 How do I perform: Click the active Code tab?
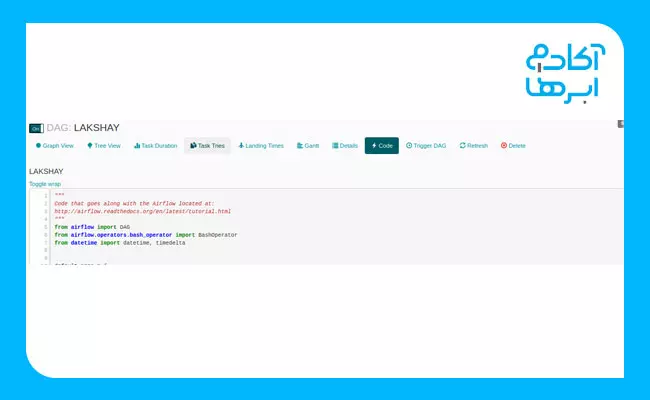[382, 146]
